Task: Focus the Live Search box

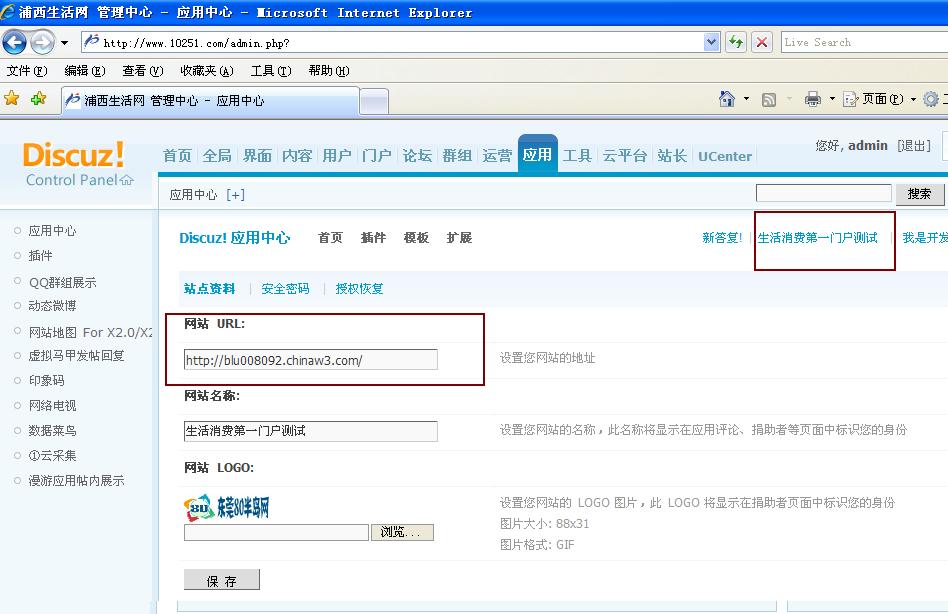Action: click(x=865, y=42)
